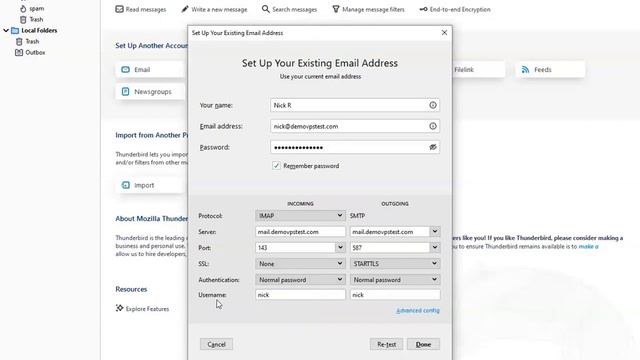Click the Filelink button
640x360 pixels.
[x=478, y=70]
